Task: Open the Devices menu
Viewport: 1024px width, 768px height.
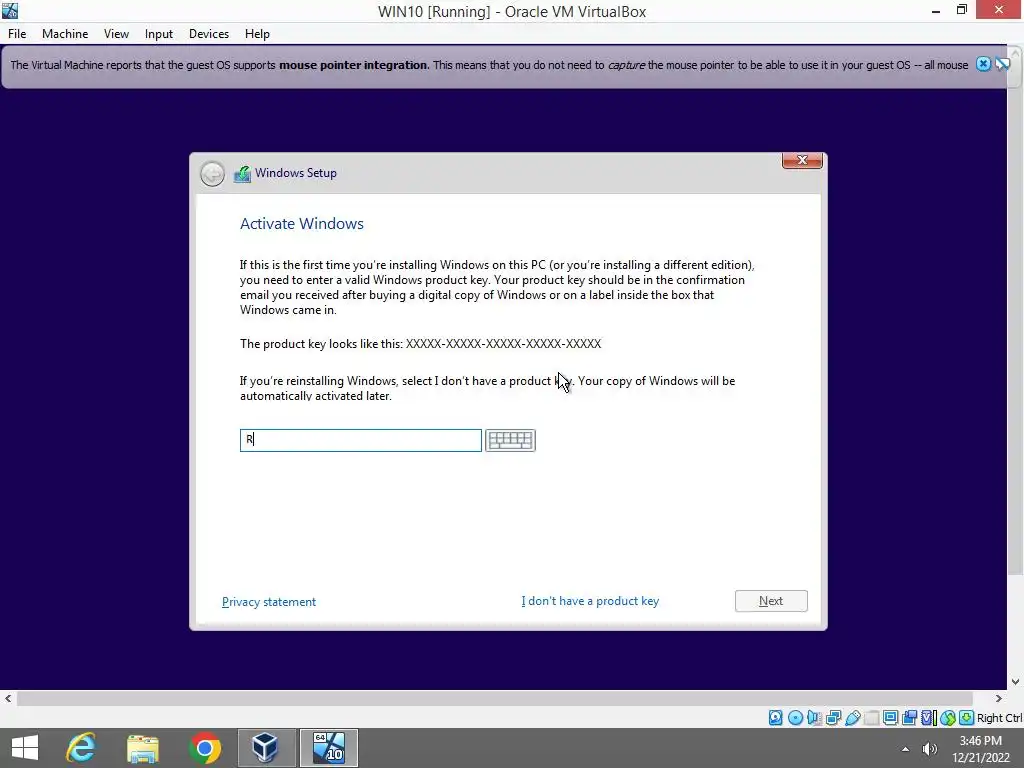Action: 209,34
